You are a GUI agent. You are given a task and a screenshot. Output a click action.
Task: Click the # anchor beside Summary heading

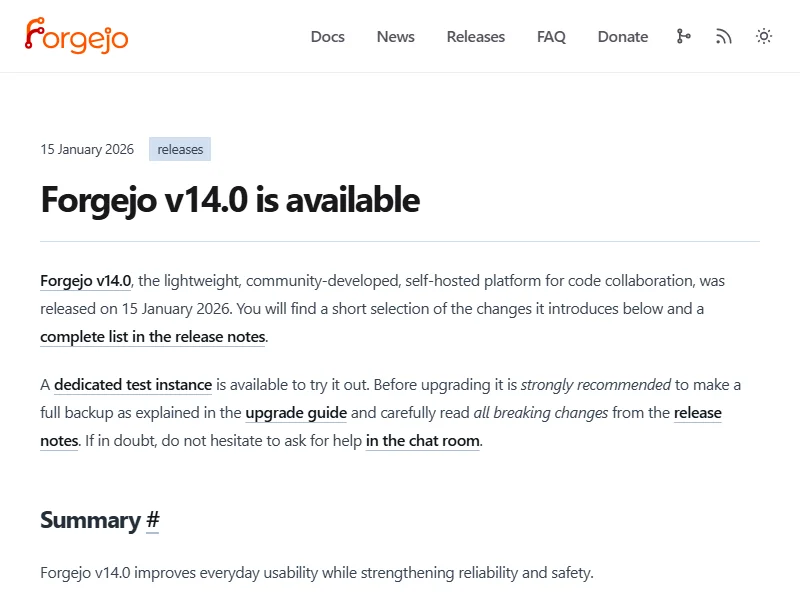click(x=152, y=520)
